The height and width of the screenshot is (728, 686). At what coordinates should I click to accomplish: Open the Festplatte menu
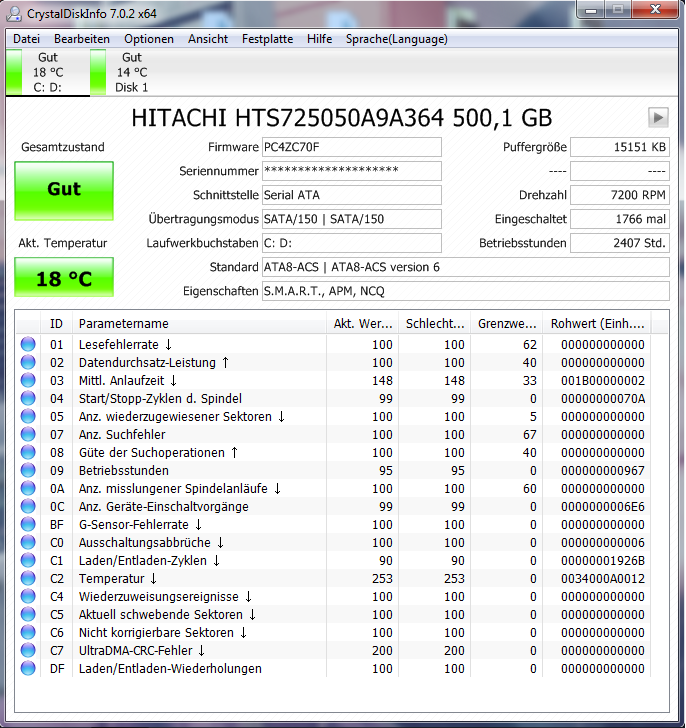click(x=267, y=39)
